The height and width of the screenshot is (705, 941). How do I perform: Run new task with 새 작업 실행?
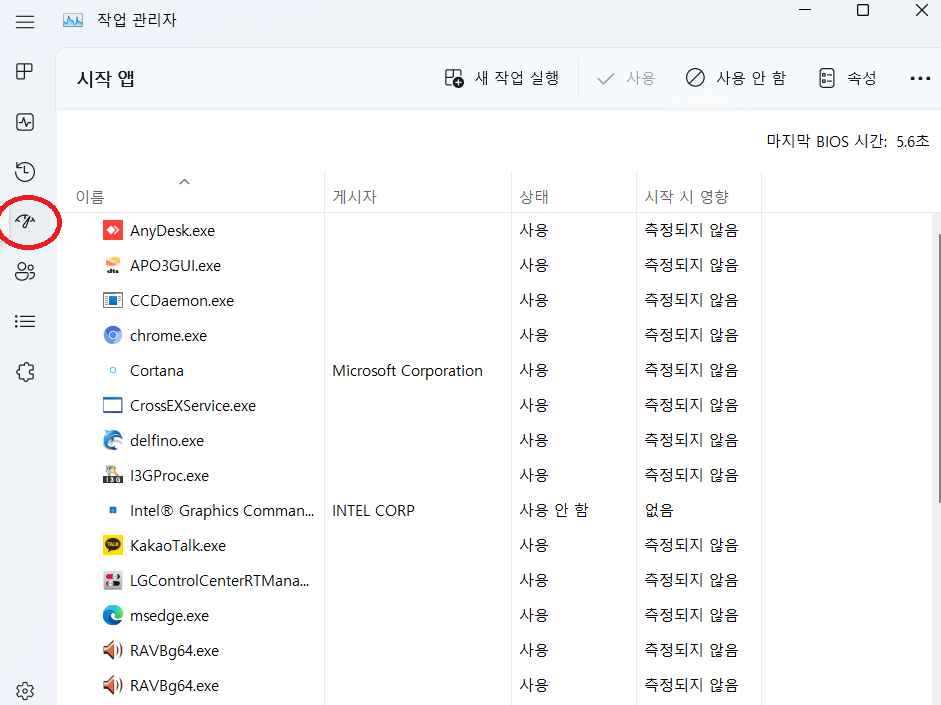pos(502,78)
